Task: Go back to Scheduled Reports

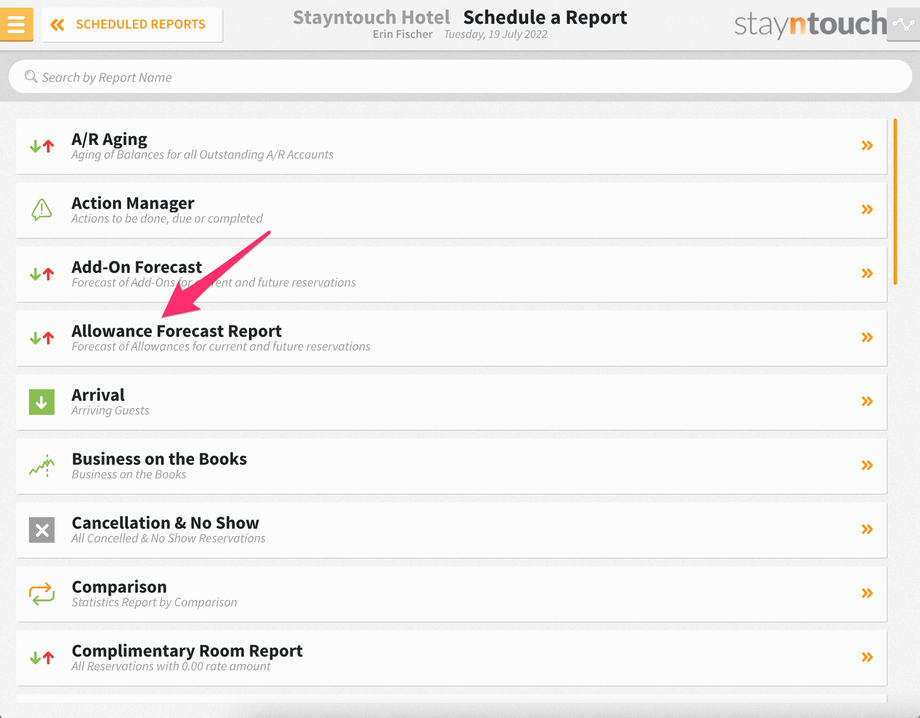Action: click(x=132, y=25)
